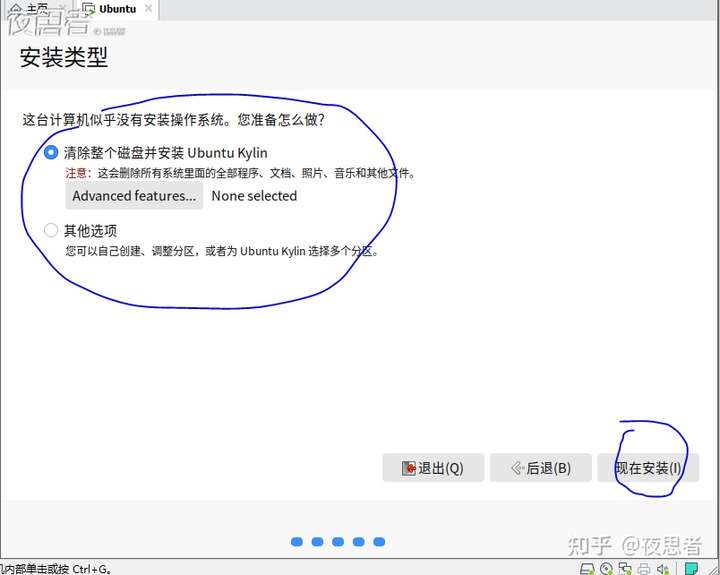Image resolution: width=720 pixels, height=575 pixels.
Task: Click the teal message log icon
Action: pyautogui.click(x=691, y=569)
